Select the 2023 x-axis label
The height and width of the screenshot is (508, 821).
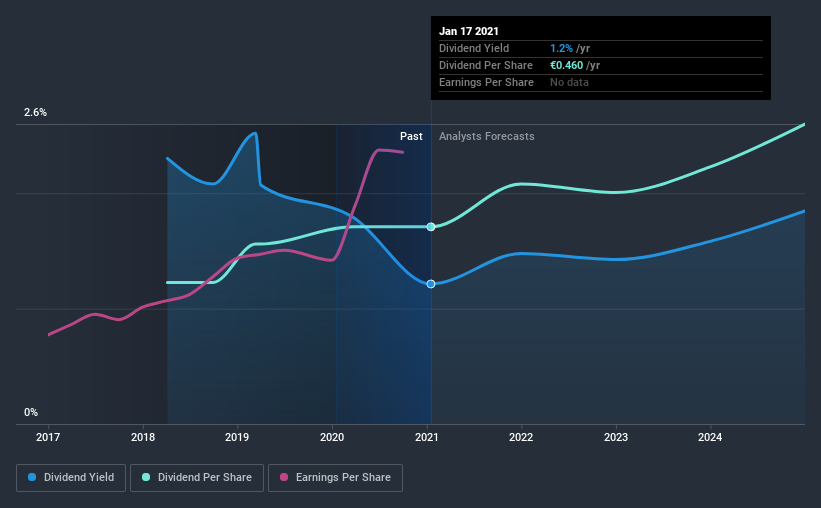click(x=616, y=437)
